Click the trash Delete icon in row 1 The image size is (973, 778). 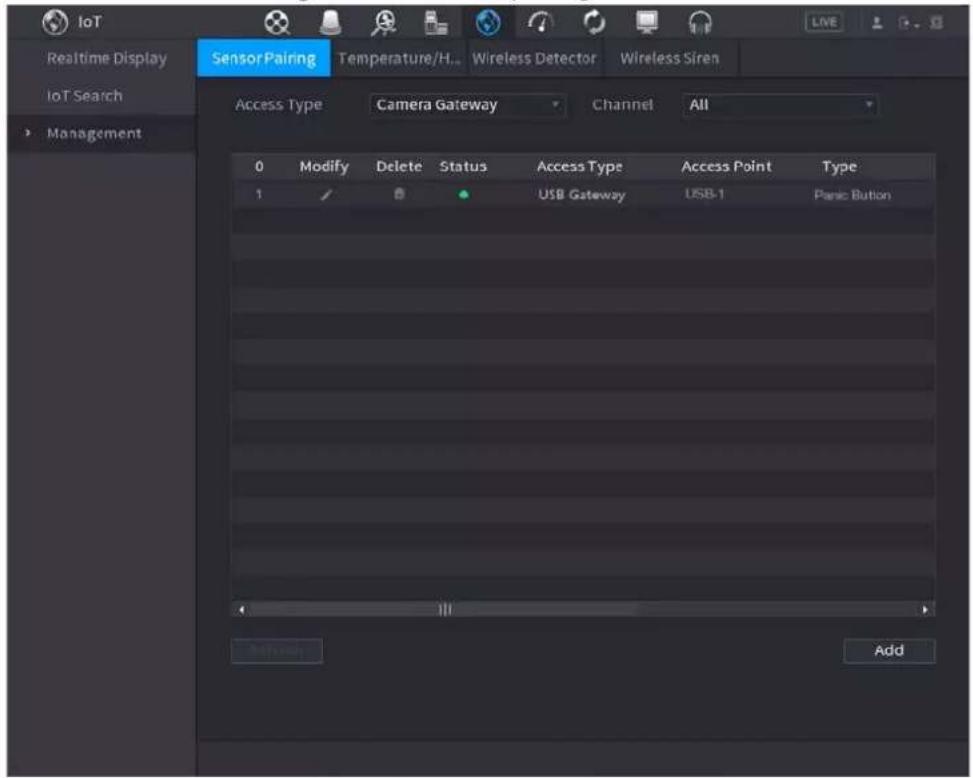click(399, 194)
